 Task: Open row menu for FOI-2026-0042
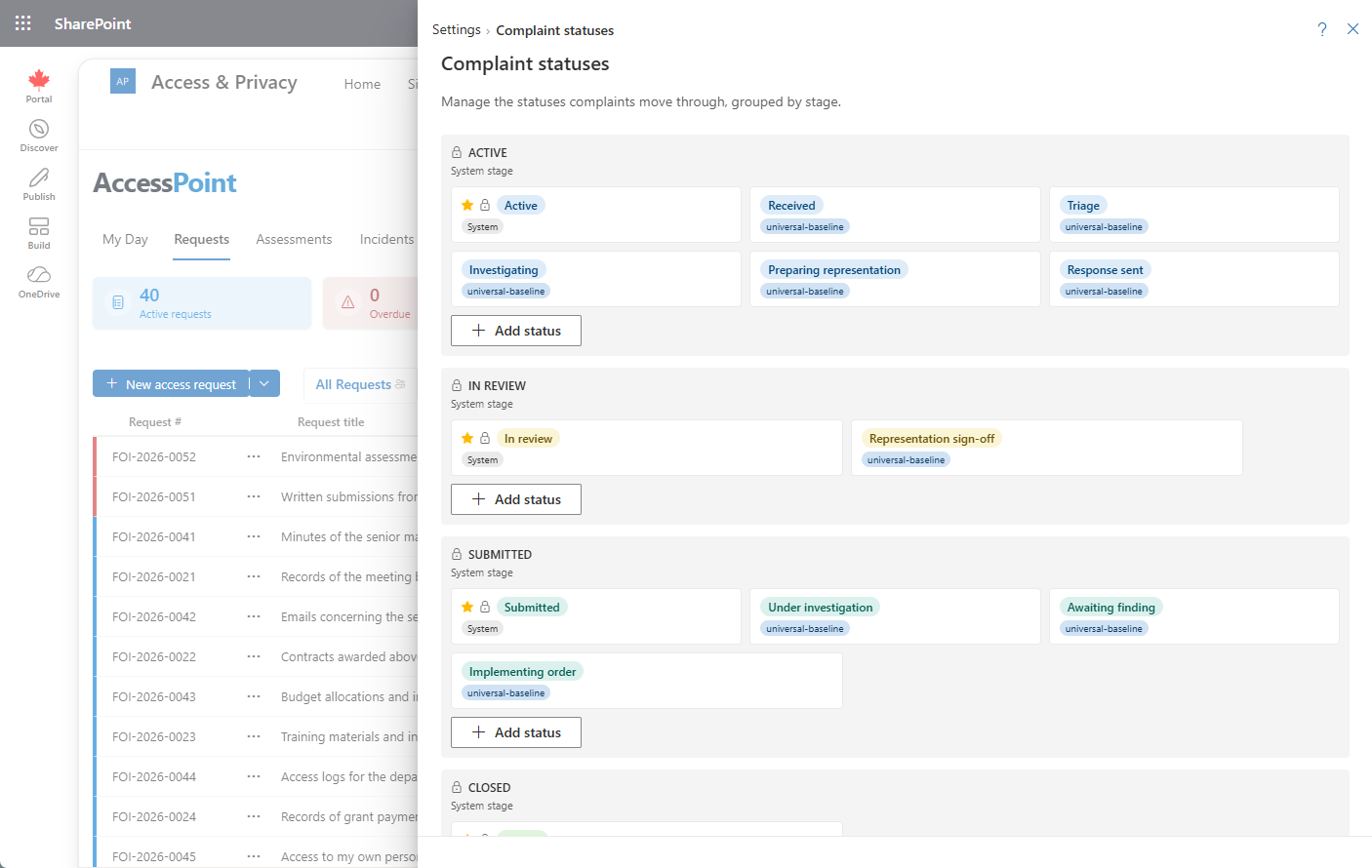[254, 616]
